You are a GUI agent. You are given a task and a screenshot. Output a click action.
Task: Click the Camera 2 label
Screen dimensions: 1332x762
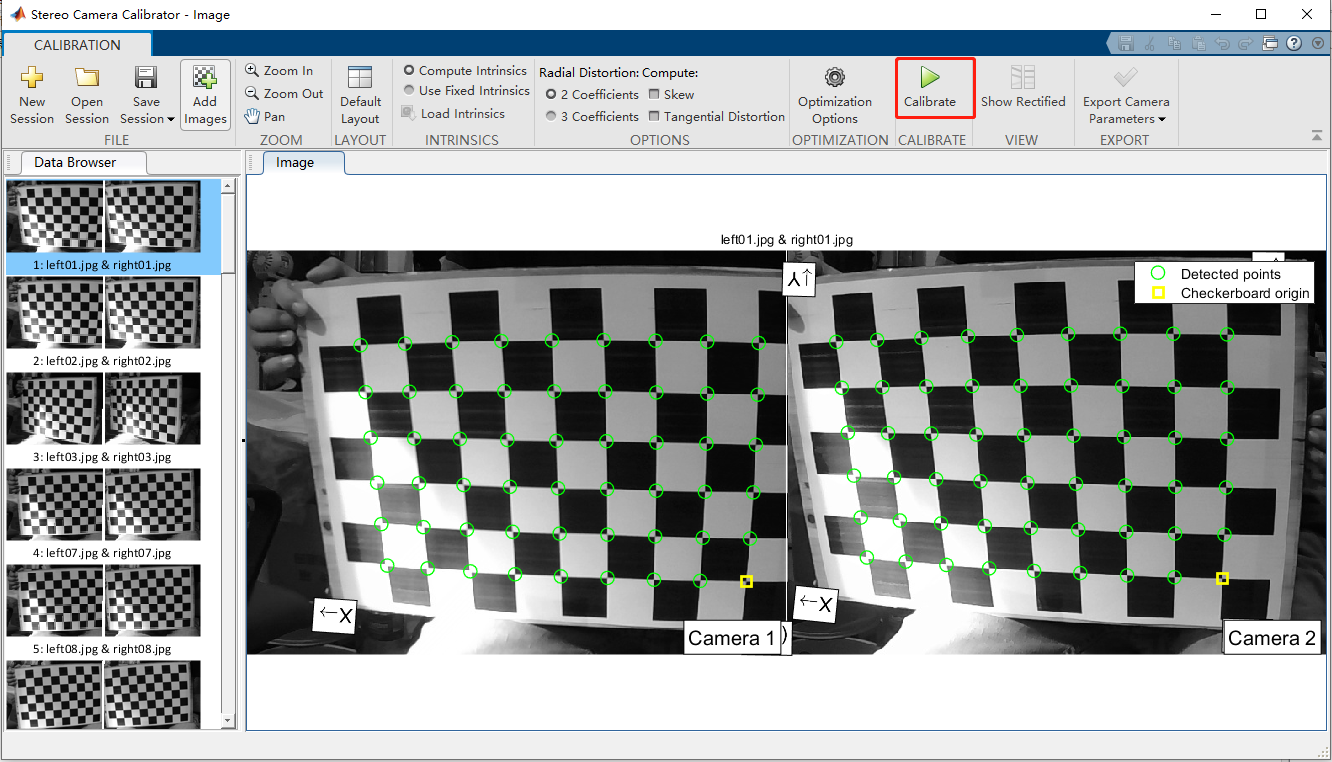1272,638
